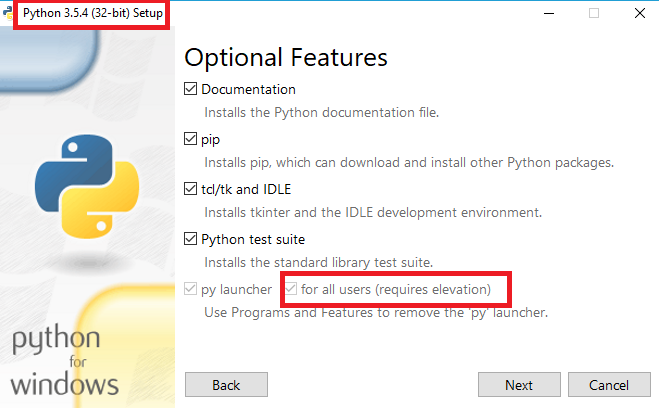Screen dimensions: 659x409
Task: Click the Python icon in the title bar
Action: 7,13
